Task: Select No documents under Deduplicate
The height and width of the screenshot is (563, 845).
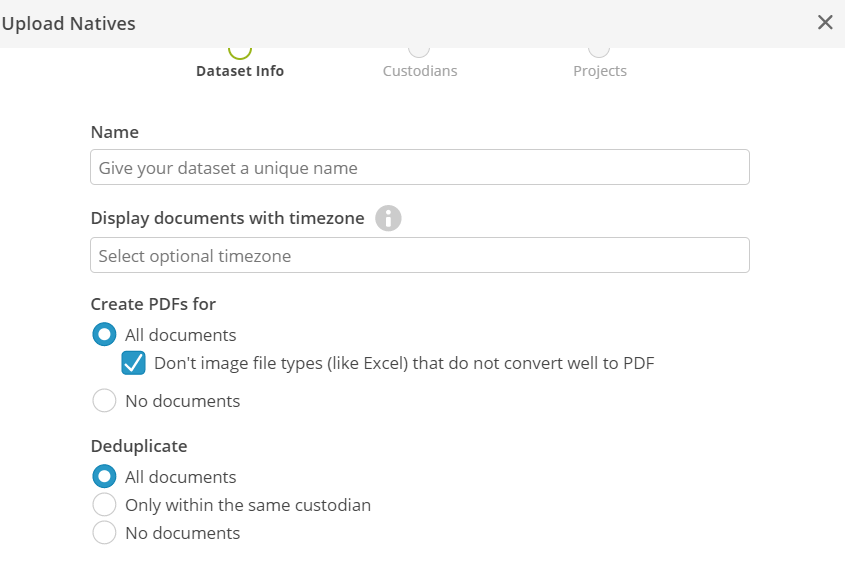Action: pos(104,532)
